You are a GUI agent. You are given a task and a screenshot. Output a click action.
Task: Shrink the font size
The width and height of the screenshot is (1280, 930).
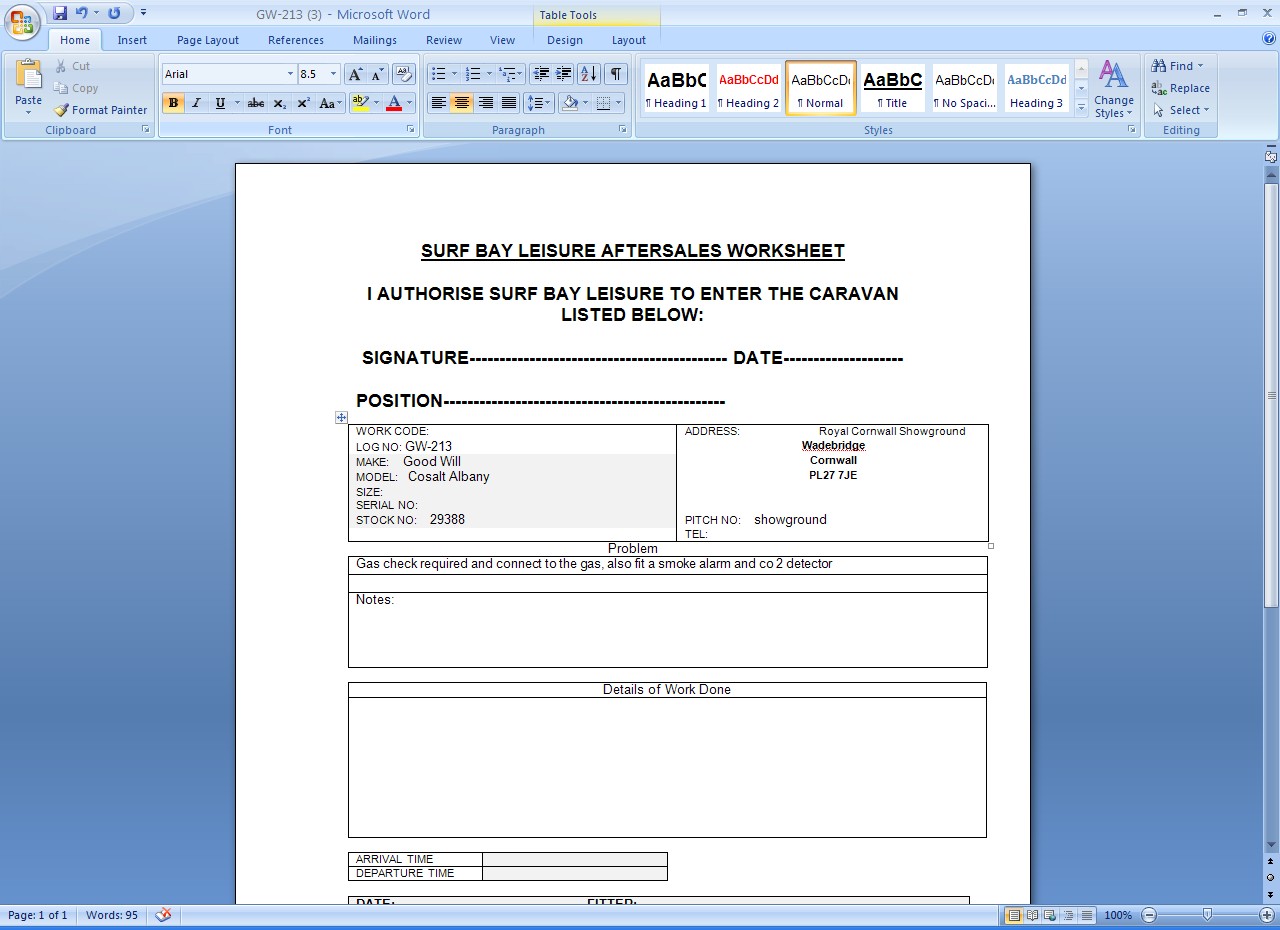(x=377, y=74)
